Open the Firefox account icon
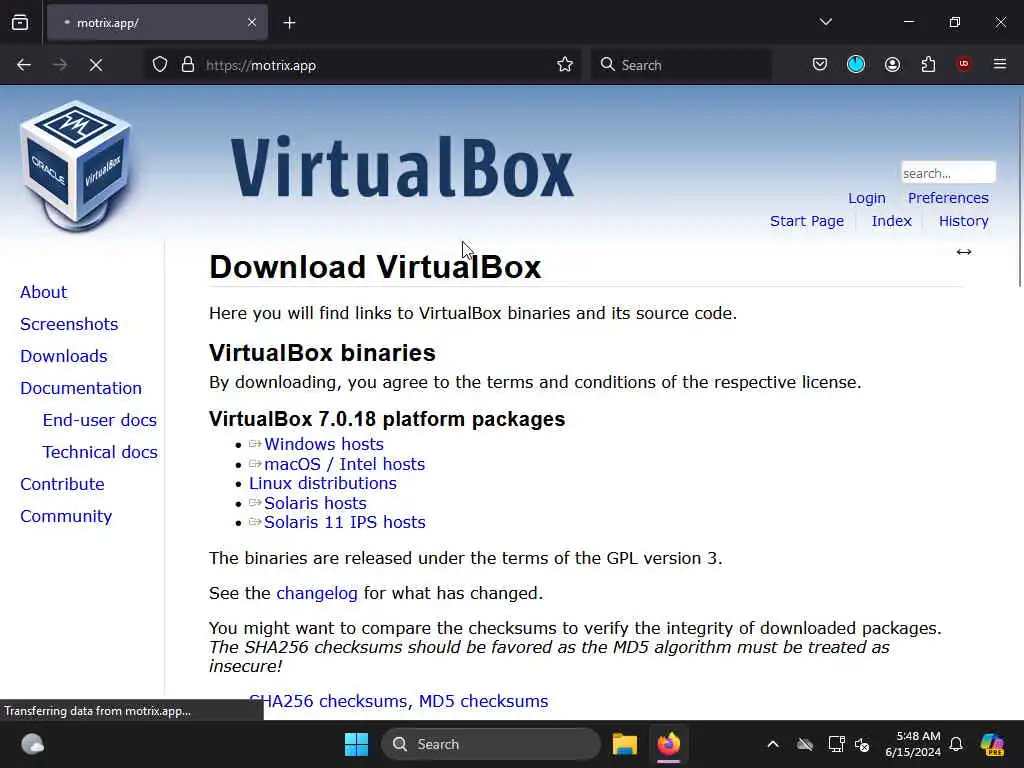Viewport: 1024px width, 768px height. tap(892, 64)
